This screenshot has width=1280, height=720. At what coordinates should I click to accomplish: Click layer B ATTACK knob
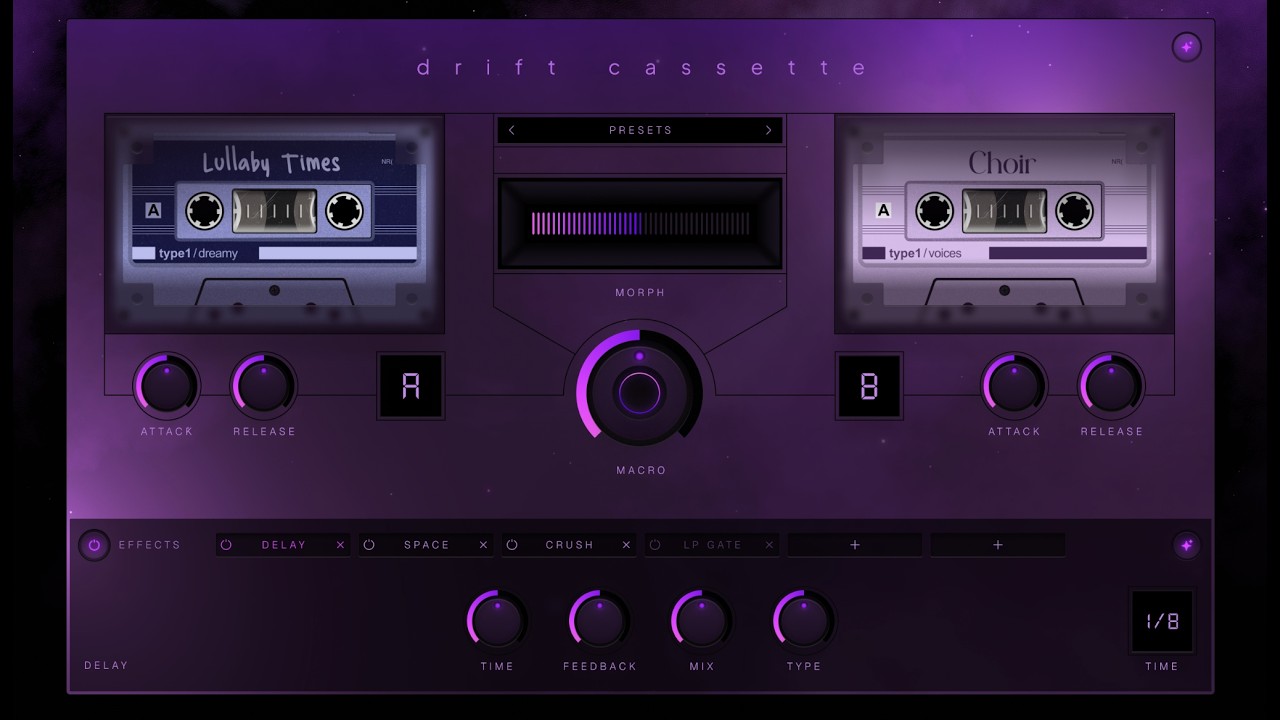tap(1015, 386)
